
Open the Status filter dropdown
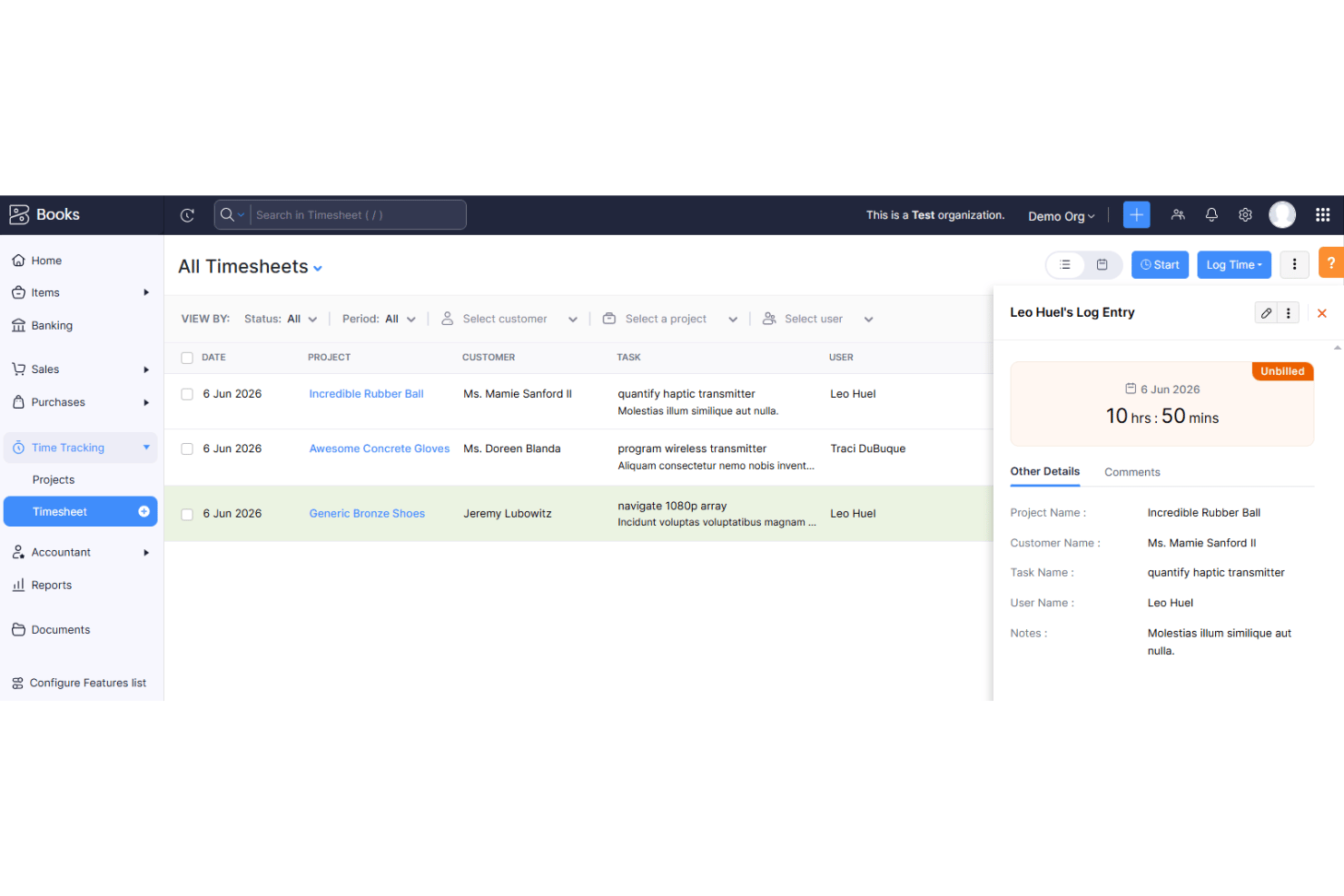pos(281,320)
